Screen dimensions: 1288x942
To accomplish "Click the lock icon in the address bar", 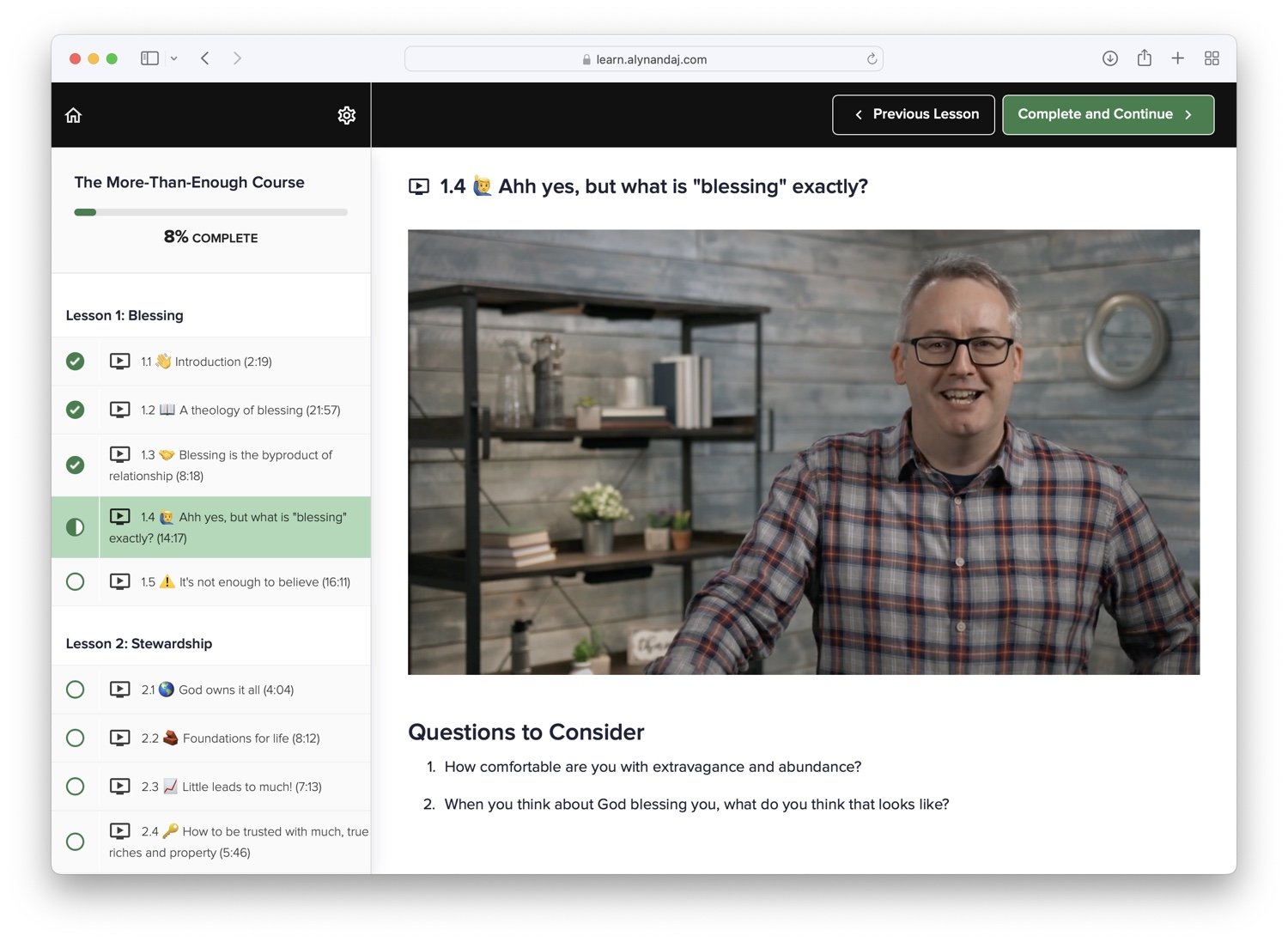I will coord(586,59).
